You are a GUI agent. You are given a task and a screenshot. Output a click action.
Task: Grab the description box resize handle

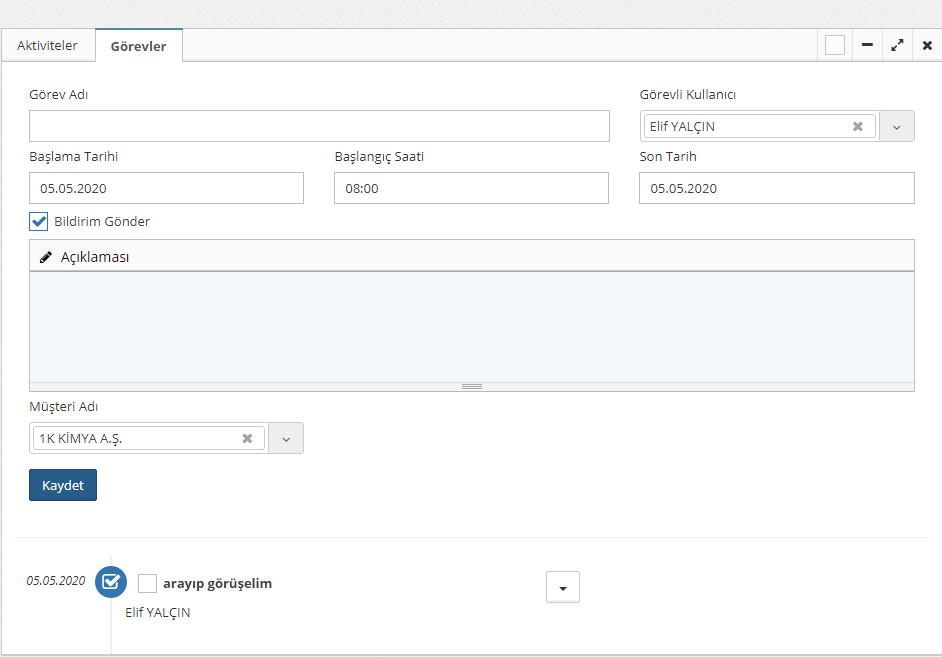tap(472, 386)
